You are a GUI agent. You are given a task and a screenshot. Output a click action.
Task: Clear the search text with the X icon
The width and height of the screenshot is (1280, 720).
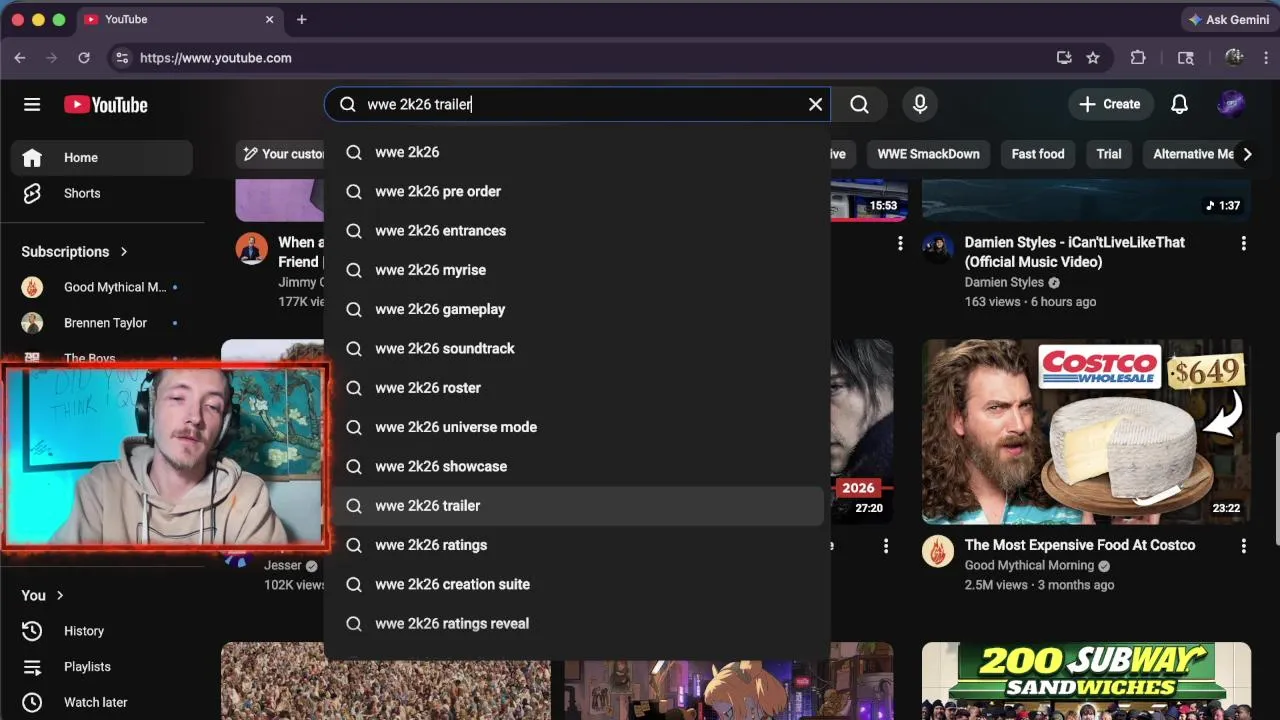(815, 104)
